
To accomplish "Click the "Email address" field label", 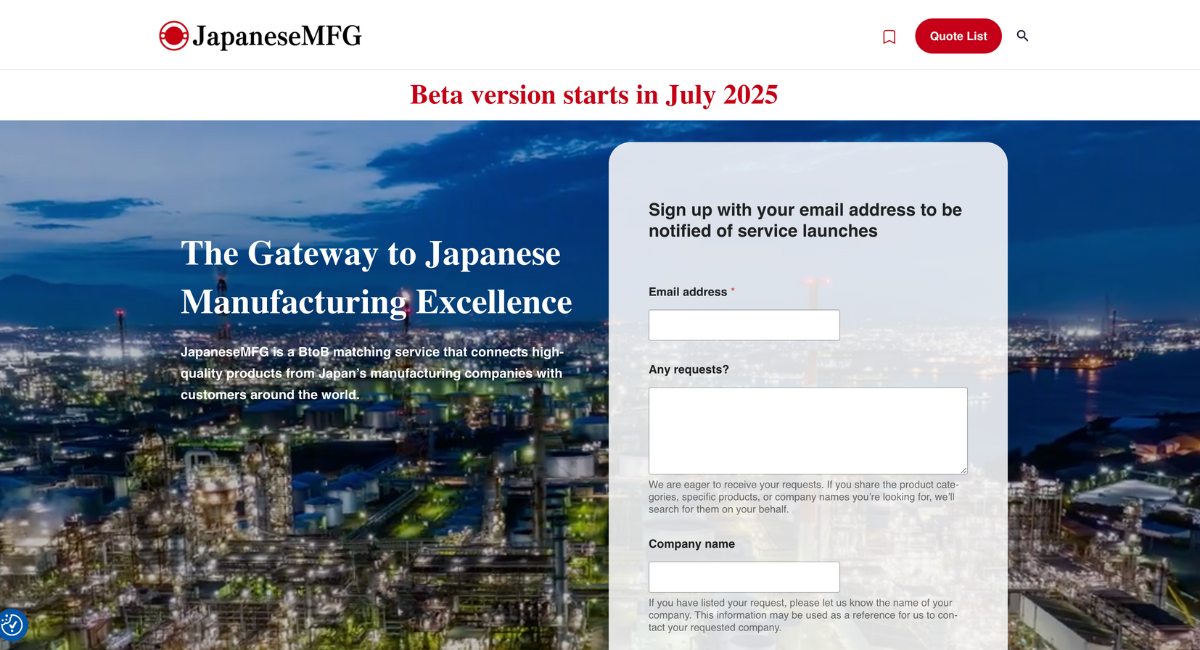I will click(x=688, y=292).
